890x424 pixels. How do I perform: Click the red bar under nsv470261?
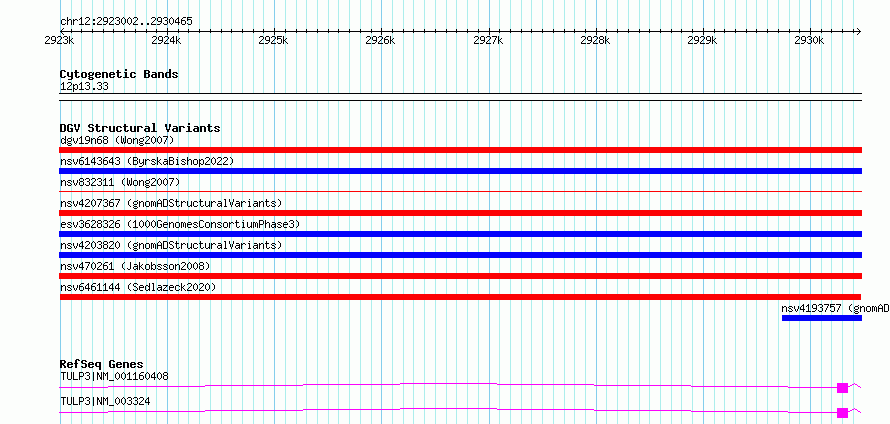point(460,276)
